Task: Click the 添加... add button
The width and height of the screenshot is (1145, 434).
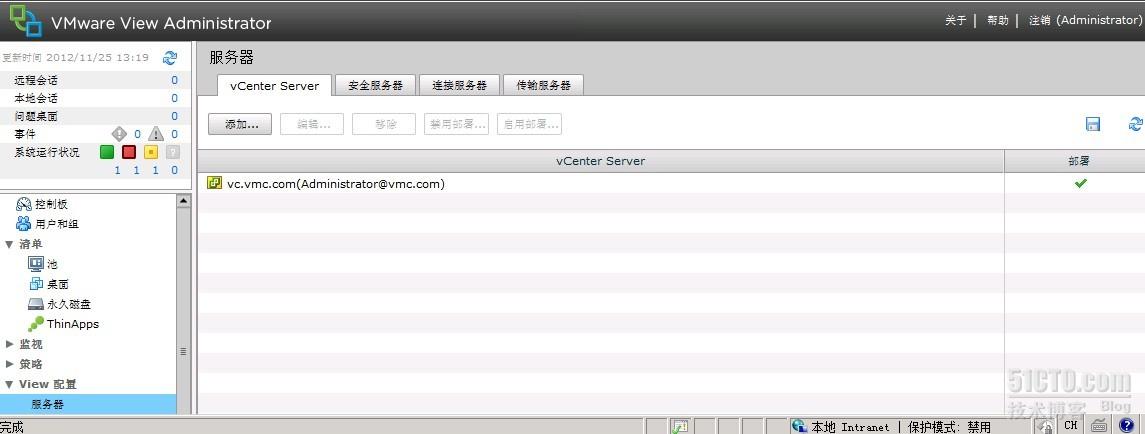Action: point(240,124)
